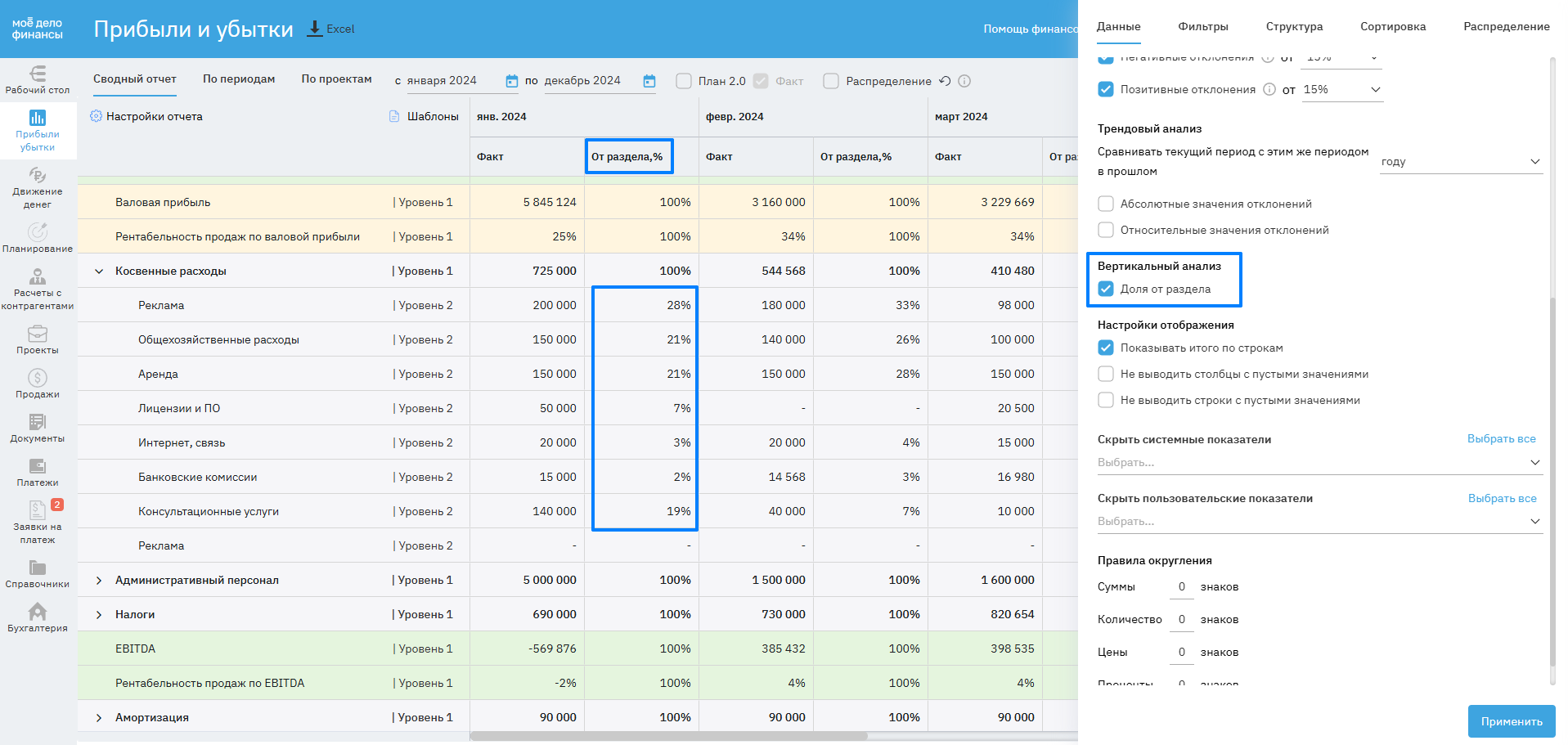Open Расчеты с контрагентами section
1568x745 pixels.
[38, 290]
